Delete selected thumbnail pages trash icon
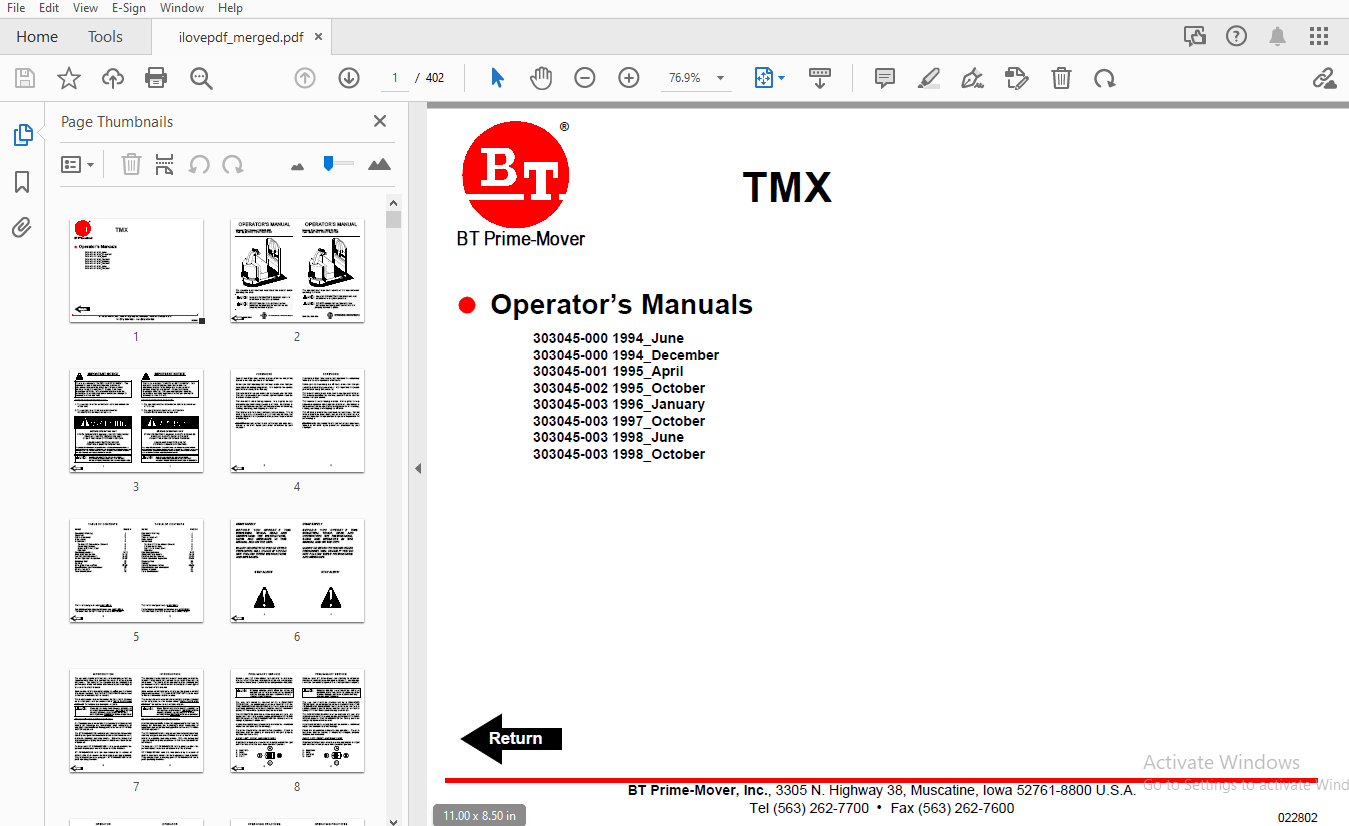1349x826 pixels. (131, 164)
